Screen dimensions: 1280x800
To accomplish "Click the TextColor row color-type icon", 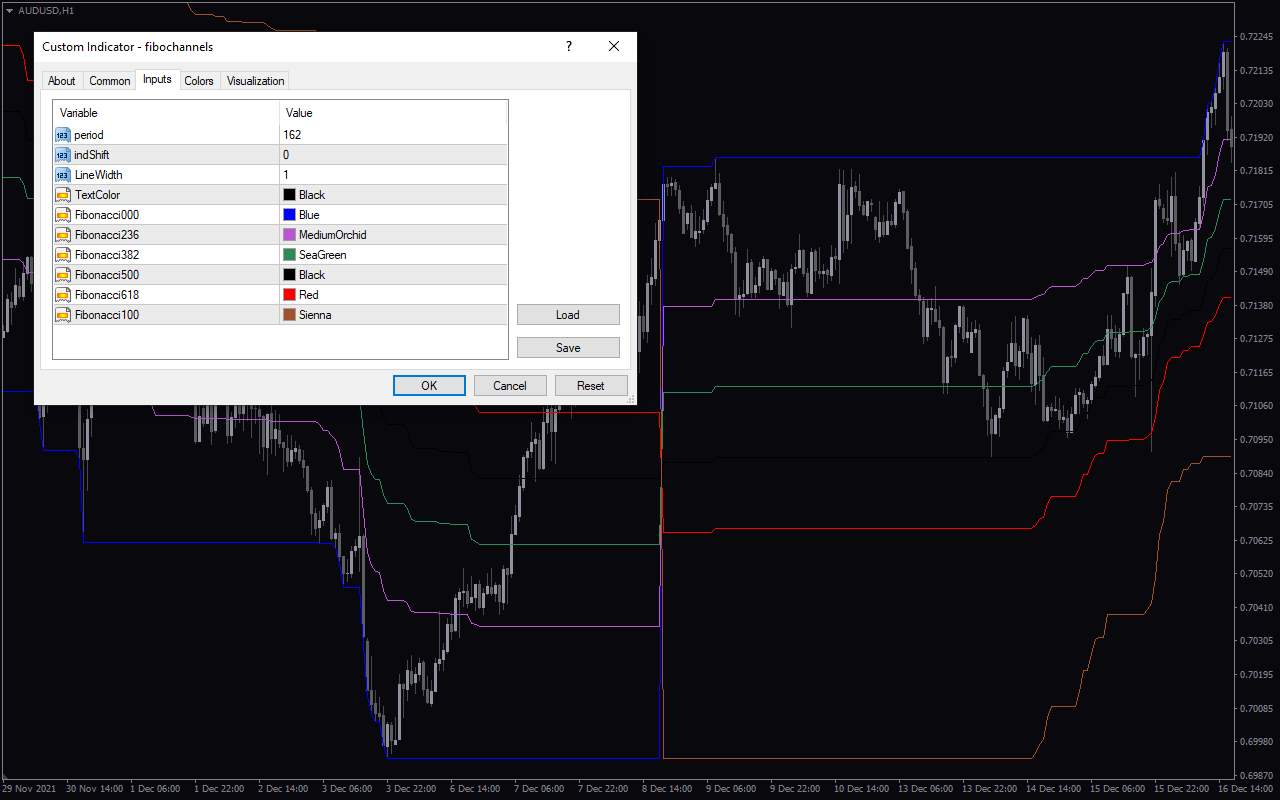I will 63,195.
